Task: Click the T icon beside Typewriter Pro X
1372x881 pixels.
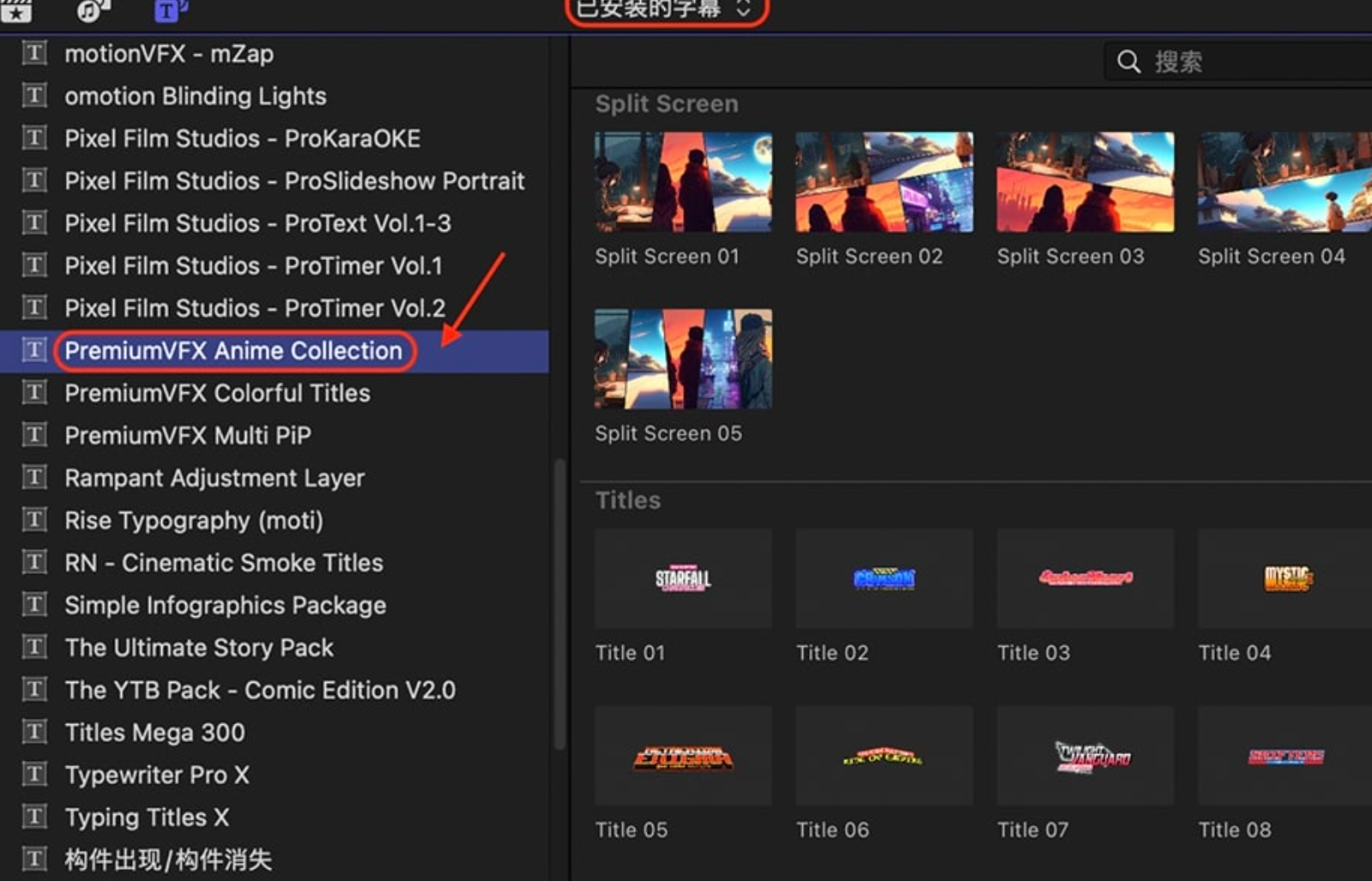Action: pyautogui.click(x=33, y=775)
